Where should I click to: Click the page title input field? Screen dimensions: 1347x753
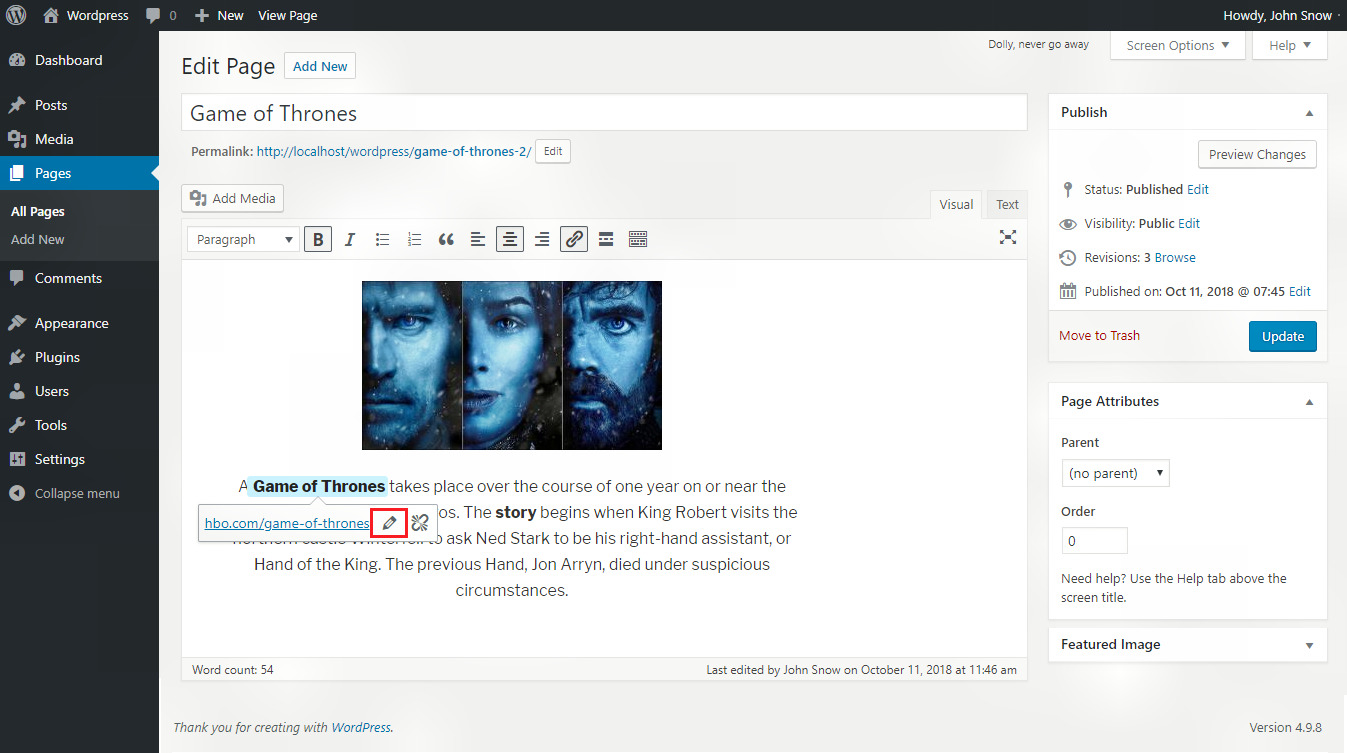[x=604, y=113]
